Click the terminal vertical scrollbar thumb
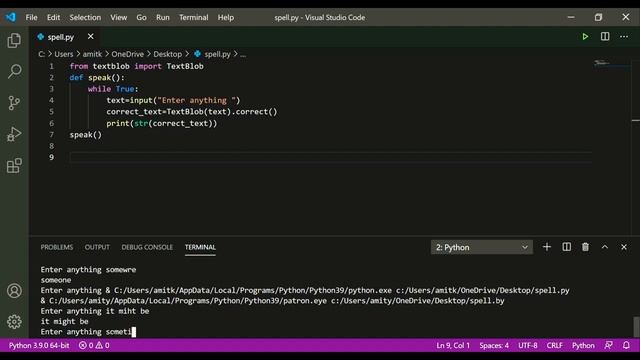 (x=636, y=327)
